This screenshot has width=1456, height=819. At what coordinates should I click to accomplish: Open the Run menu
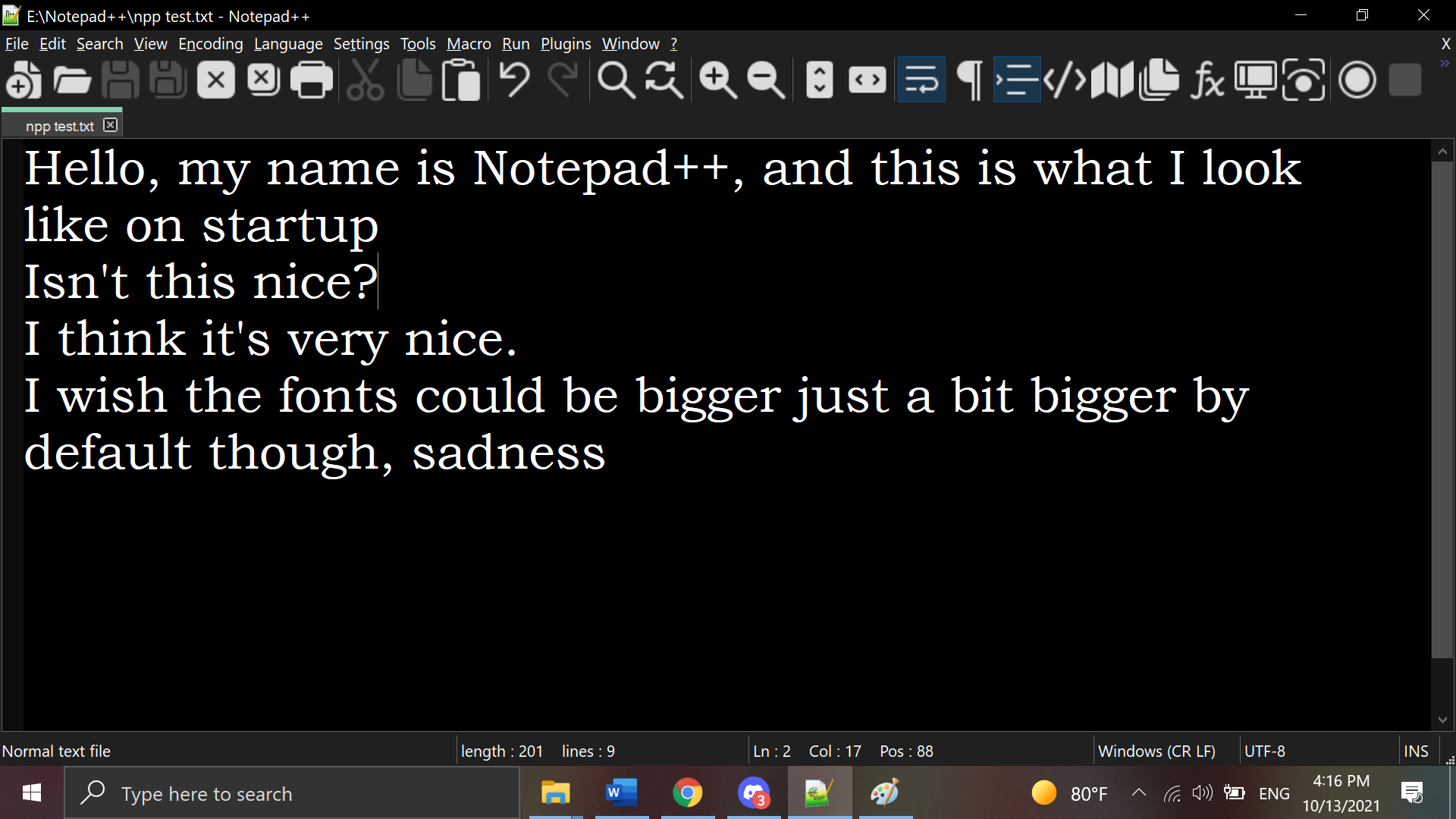[516, 44]
